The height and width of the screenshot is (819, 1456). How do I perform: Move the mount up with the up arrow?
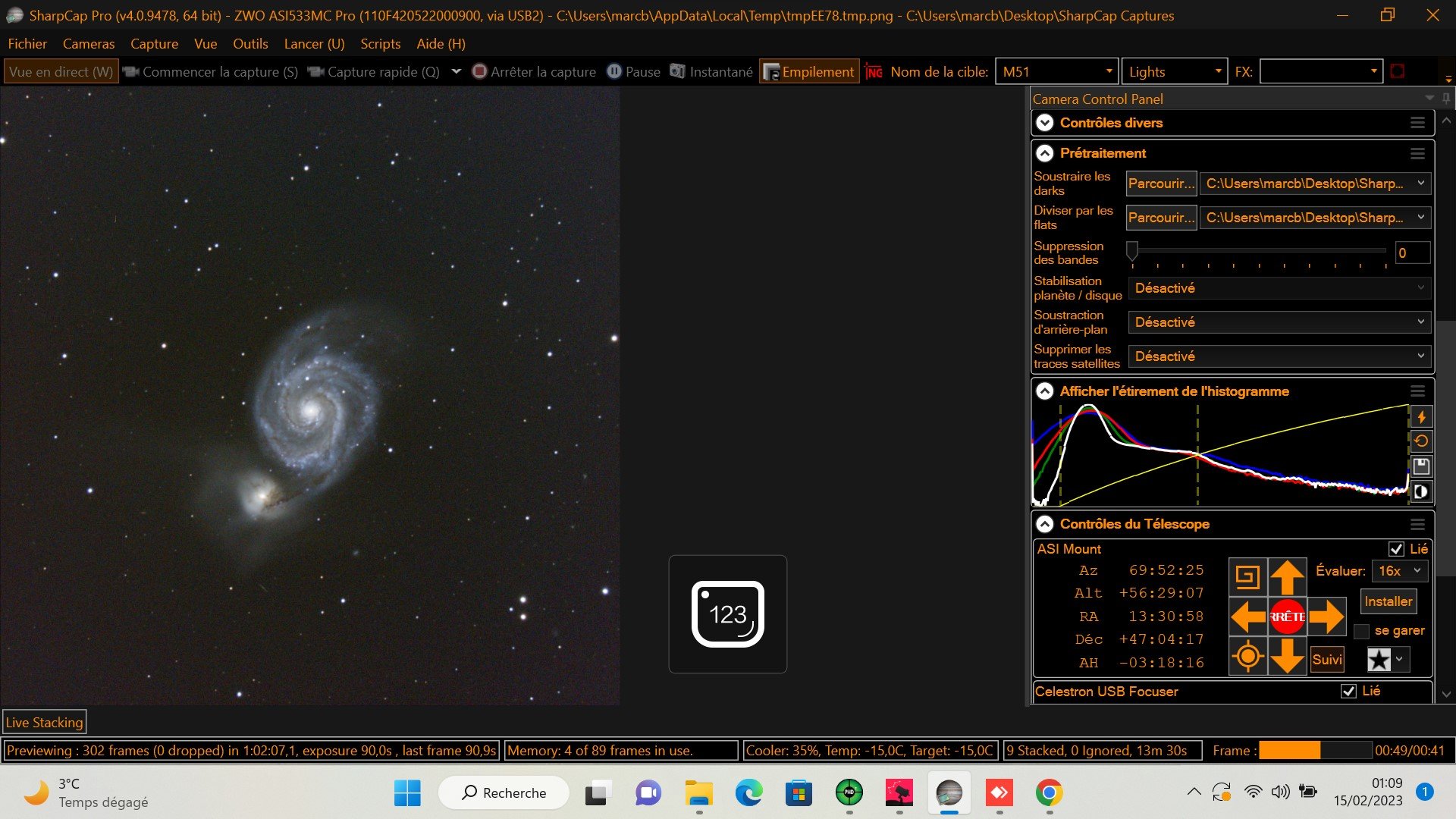(x=1287, y=578)
